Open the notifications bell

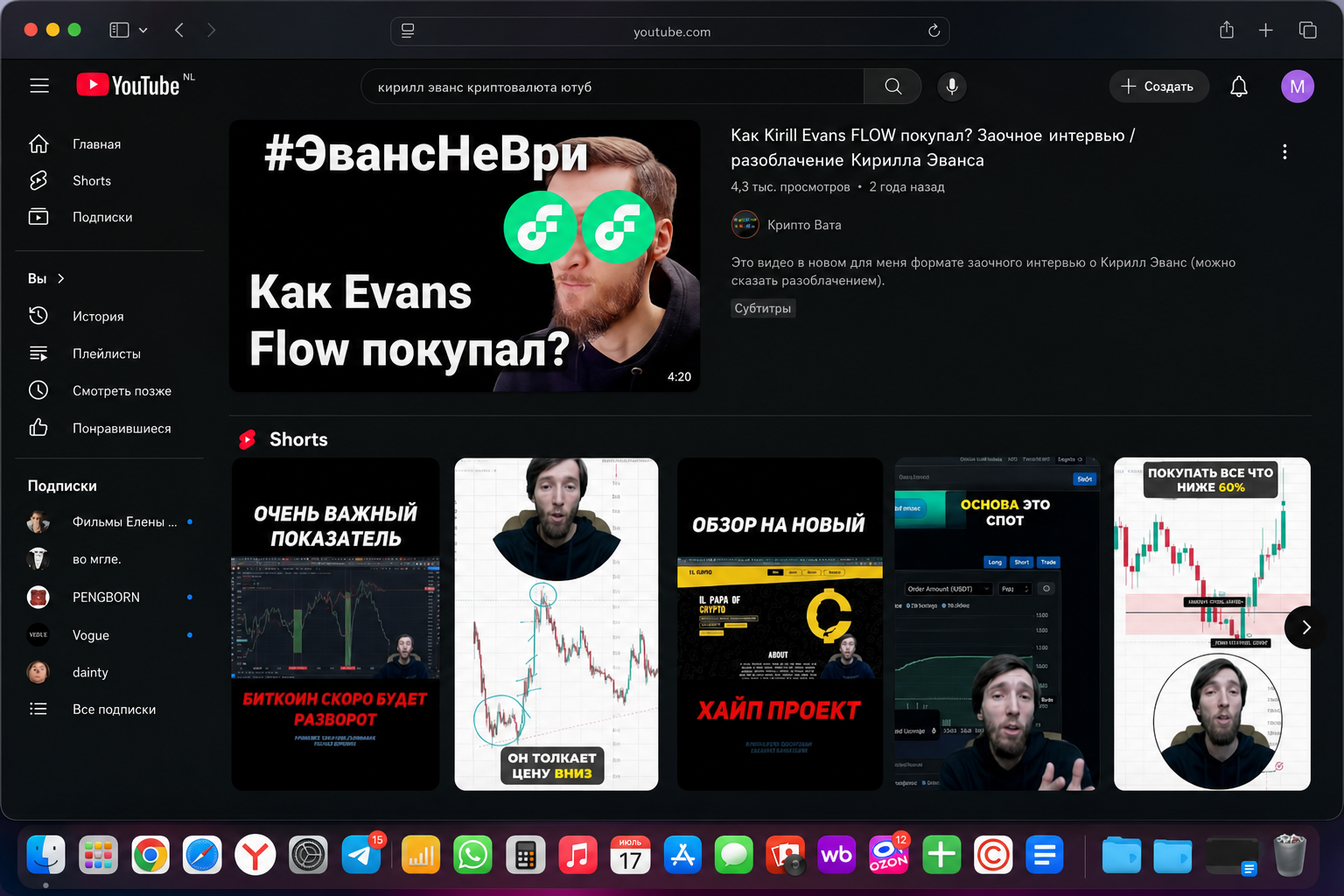[1239, 87]
